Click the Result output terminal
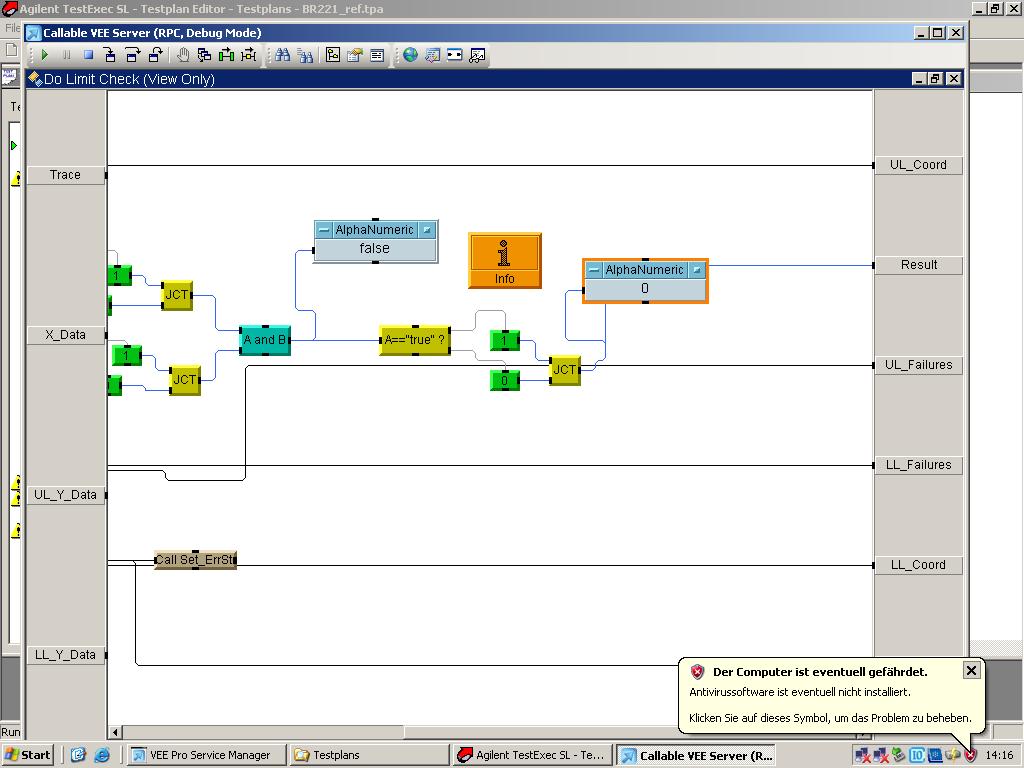 tap(918, 265)
